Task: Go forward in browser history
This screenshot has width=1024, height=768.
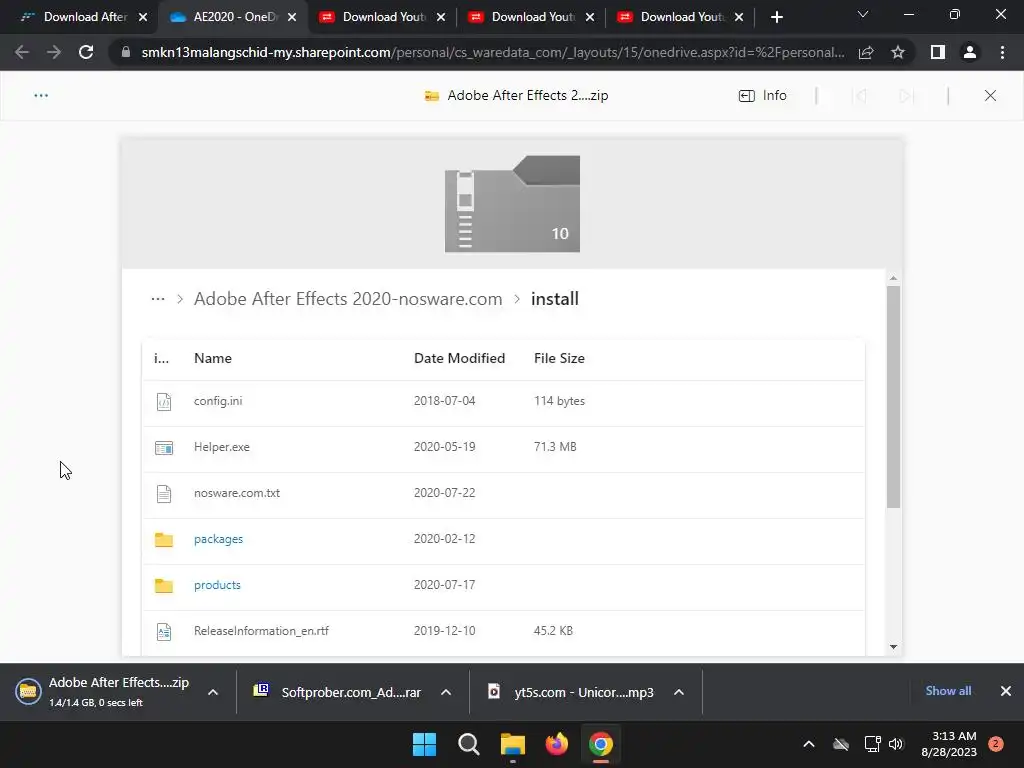Action: pos(54,52)
